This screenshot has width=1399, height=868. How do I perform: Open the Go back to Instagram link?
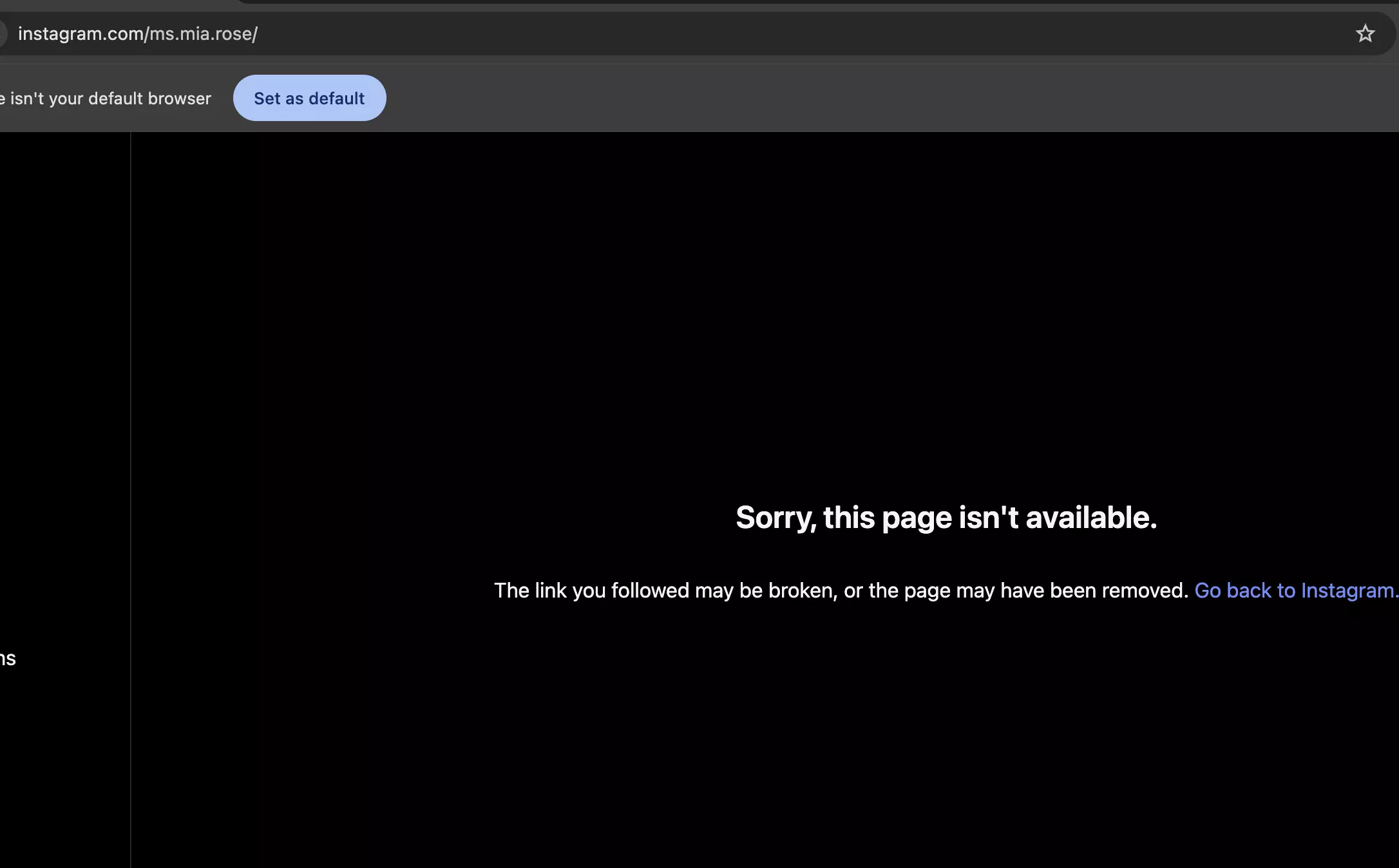(x=1296, y=590)
